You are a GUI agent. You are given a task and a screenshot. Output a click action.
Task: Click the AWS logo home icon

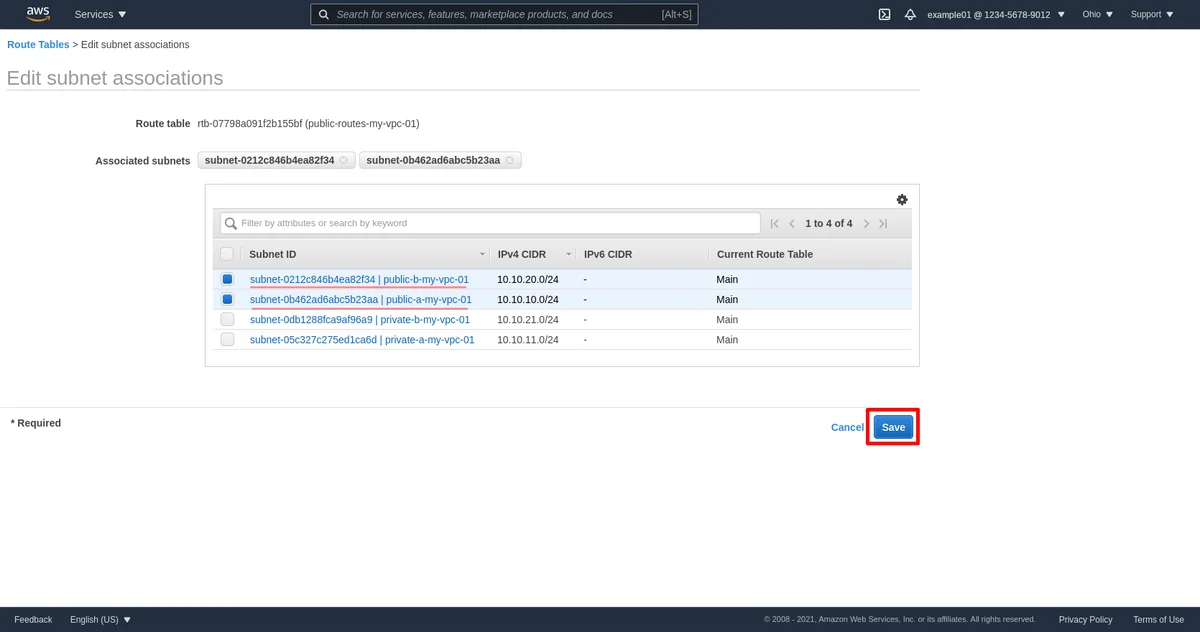[38, 14]
